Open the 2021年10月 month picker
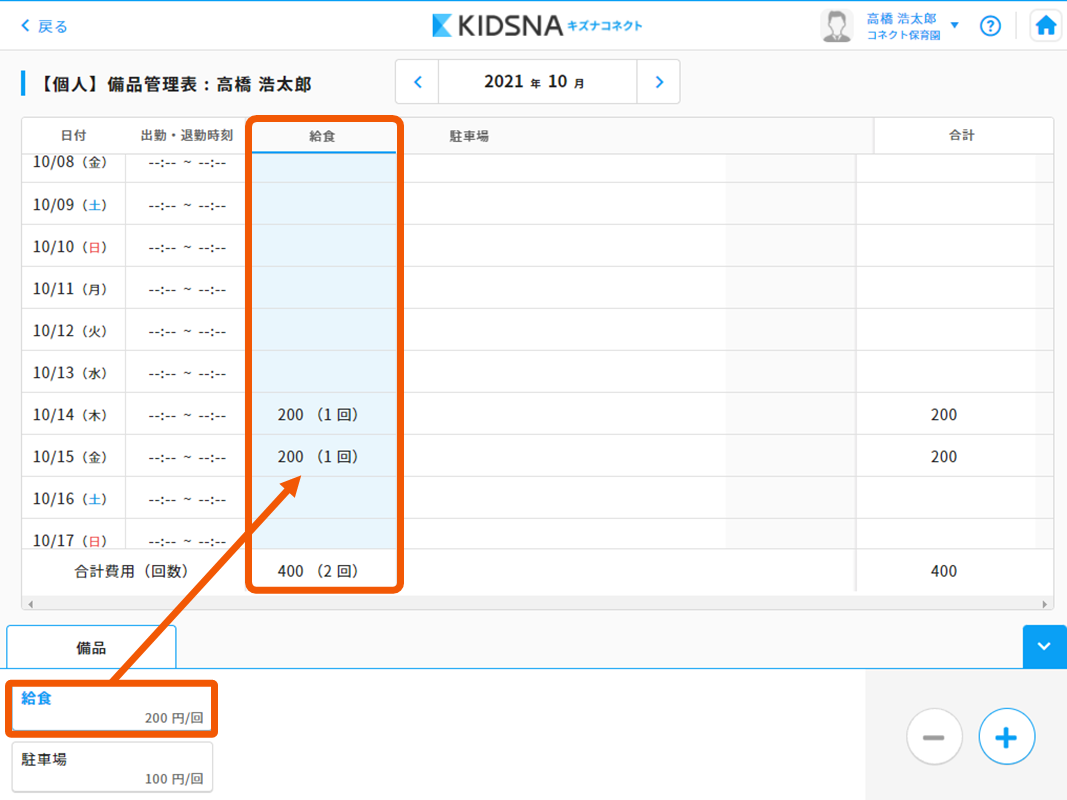The height and width of the screenshot is (800, 1067). pos(537,82)
